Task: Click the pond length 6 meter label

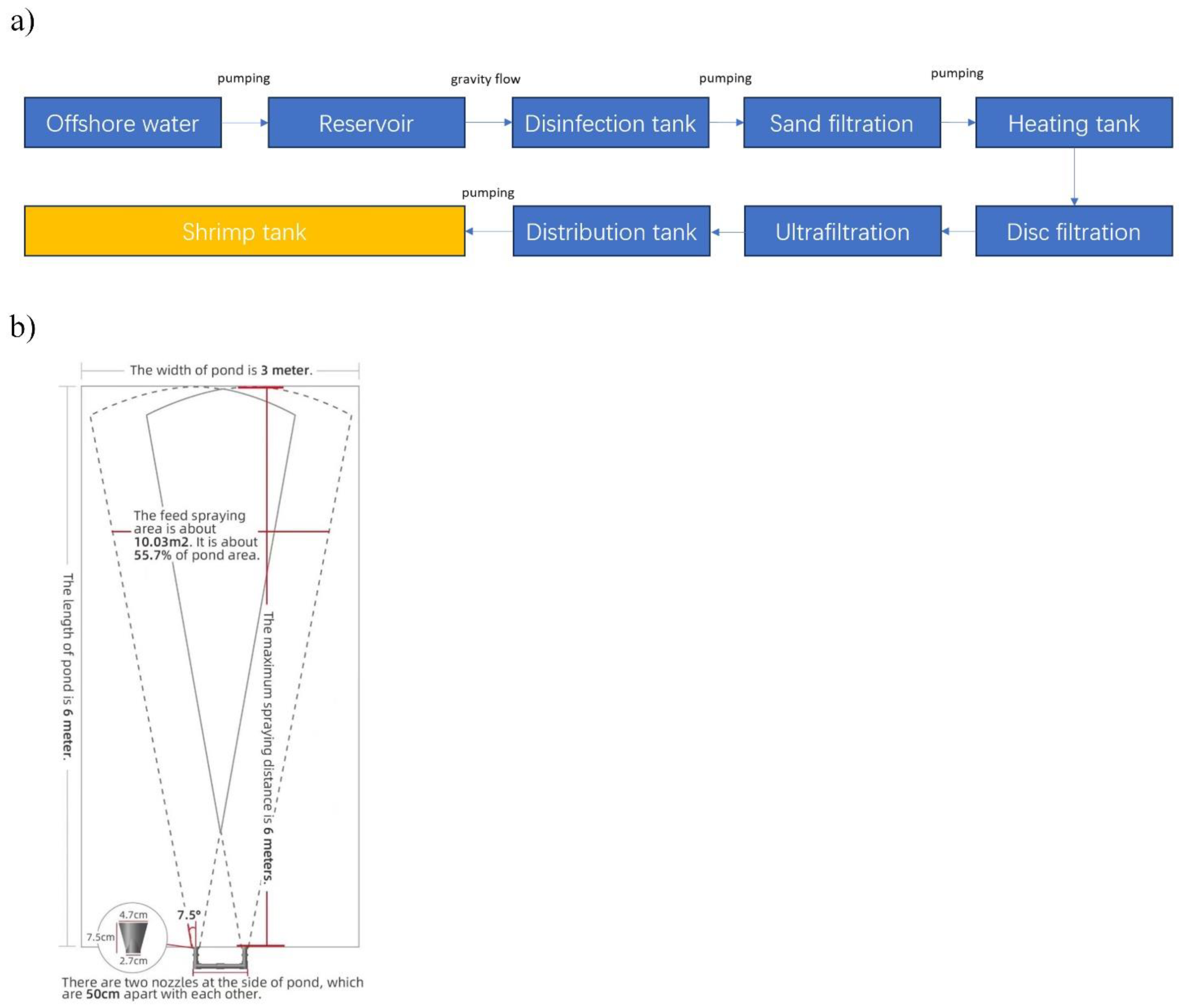Action: pyautogui.click(x=68, y=666)
